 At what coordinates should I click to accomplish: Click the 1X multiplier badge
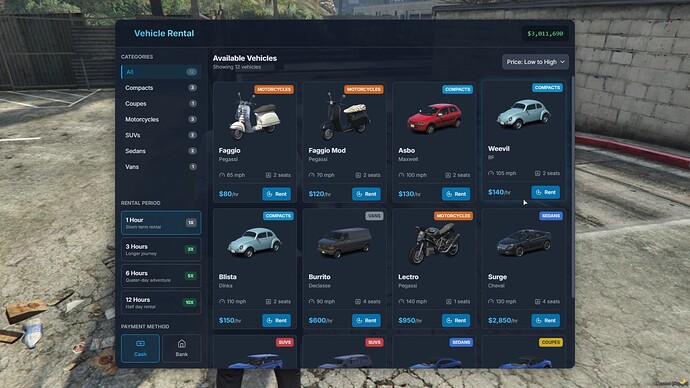click(x=191, y=223)
